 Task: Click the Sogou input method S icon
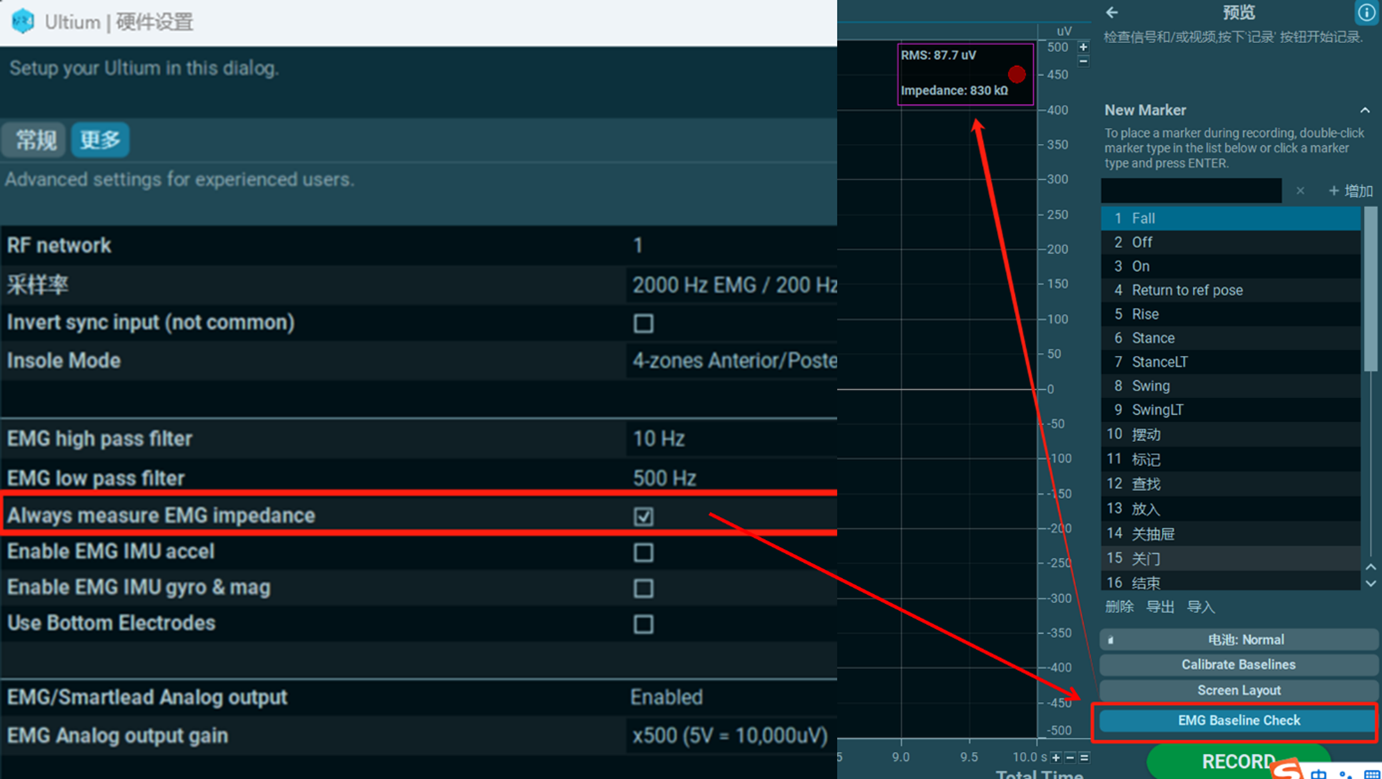tap(1288, 770)
